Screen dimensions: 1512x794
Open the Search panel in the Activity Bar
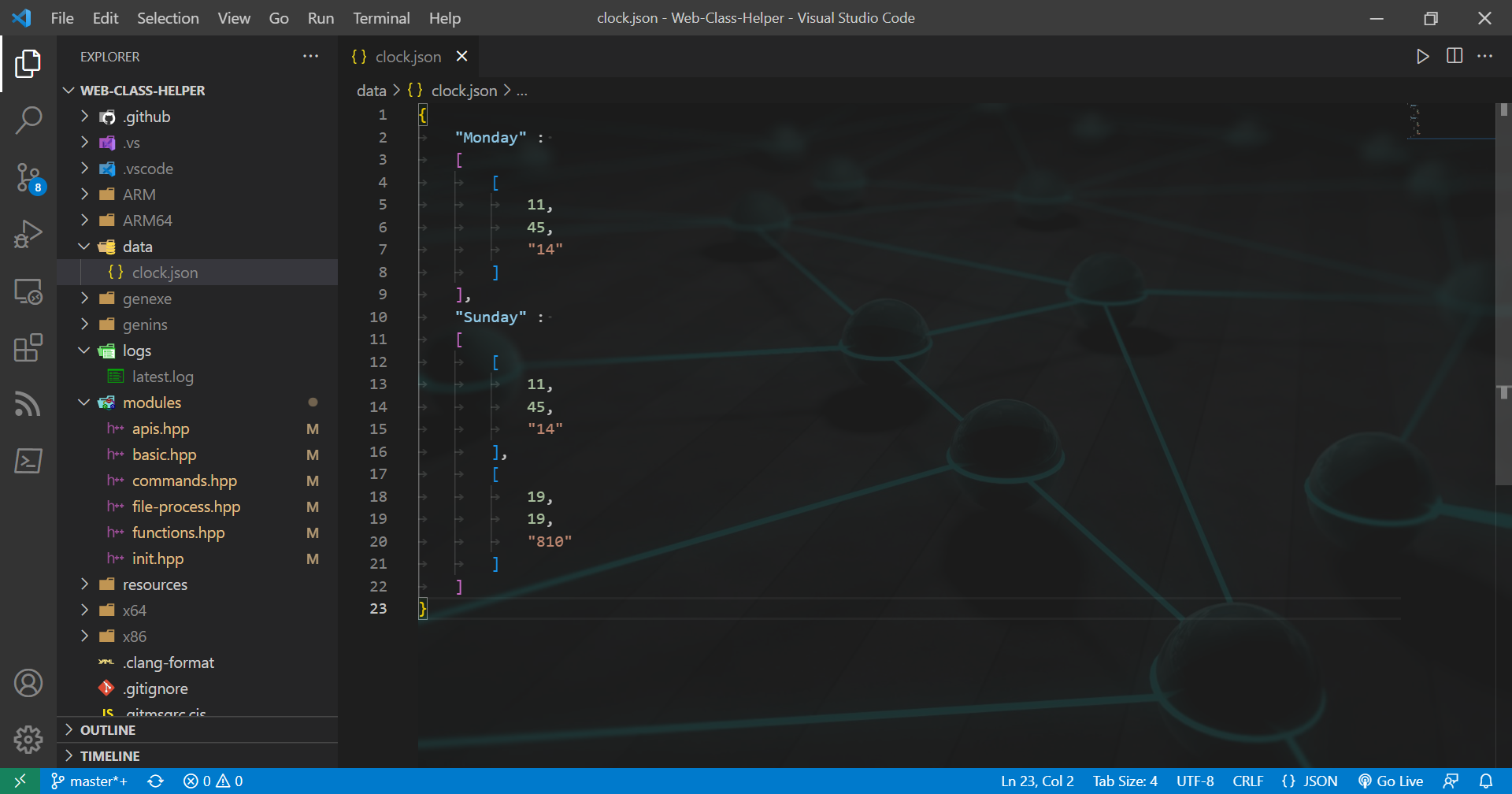[x=28, y=120]
